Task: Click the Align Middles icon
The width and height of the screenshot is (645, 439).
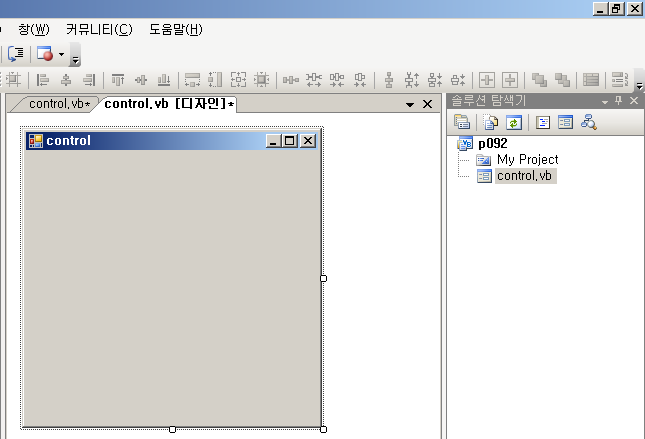Action: click(141, 79)
